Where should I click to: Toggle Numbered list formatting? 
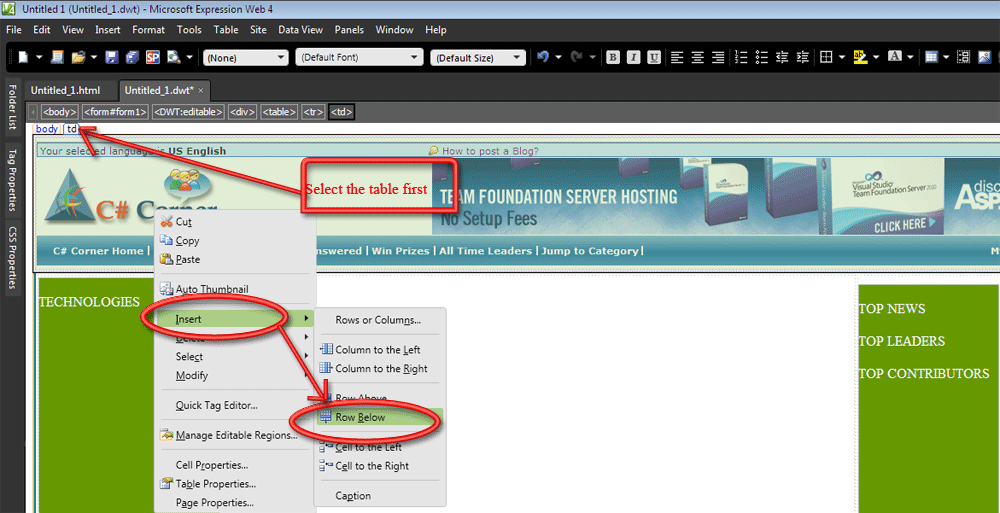pyautogui.click(x=741, y=57)
